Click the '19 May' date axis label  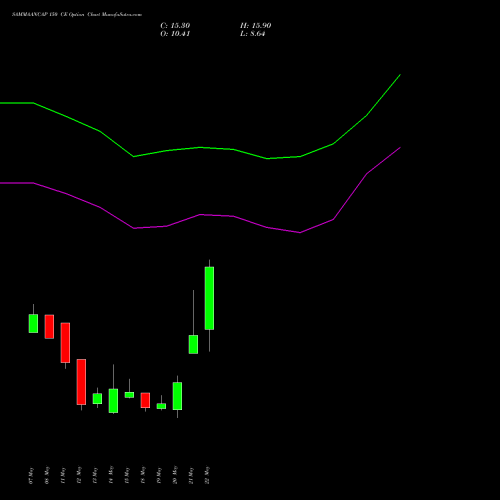[159, 476]
